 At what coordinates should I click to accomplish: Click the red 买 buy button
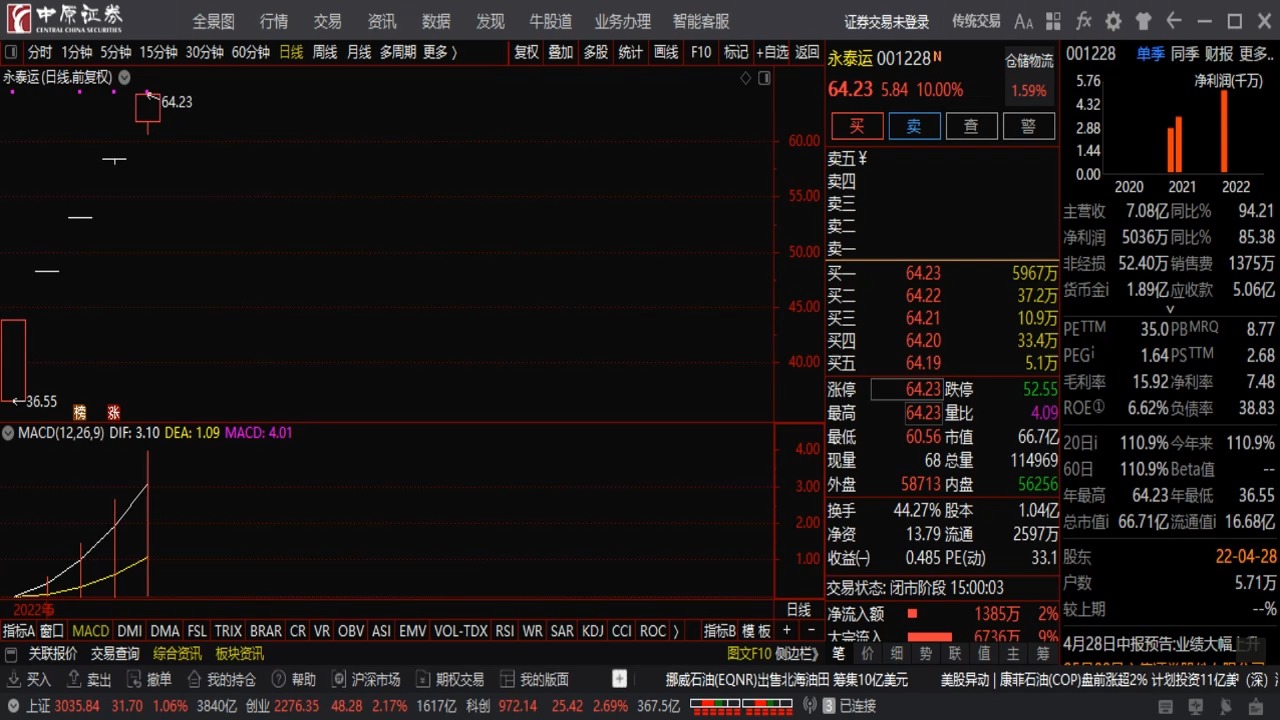pyautogui.click(x=857, y=125)
